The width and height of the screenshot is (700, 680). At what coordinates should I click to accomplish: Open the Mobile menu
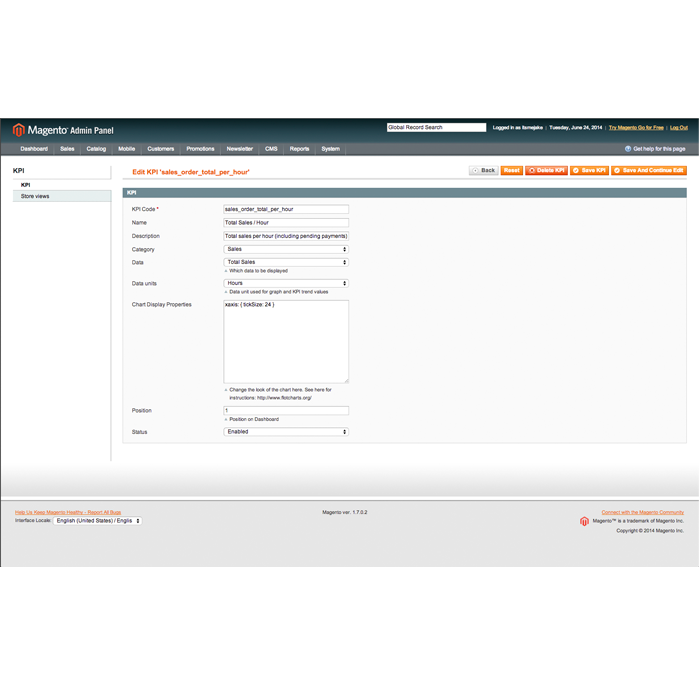(x=126, y=149)
